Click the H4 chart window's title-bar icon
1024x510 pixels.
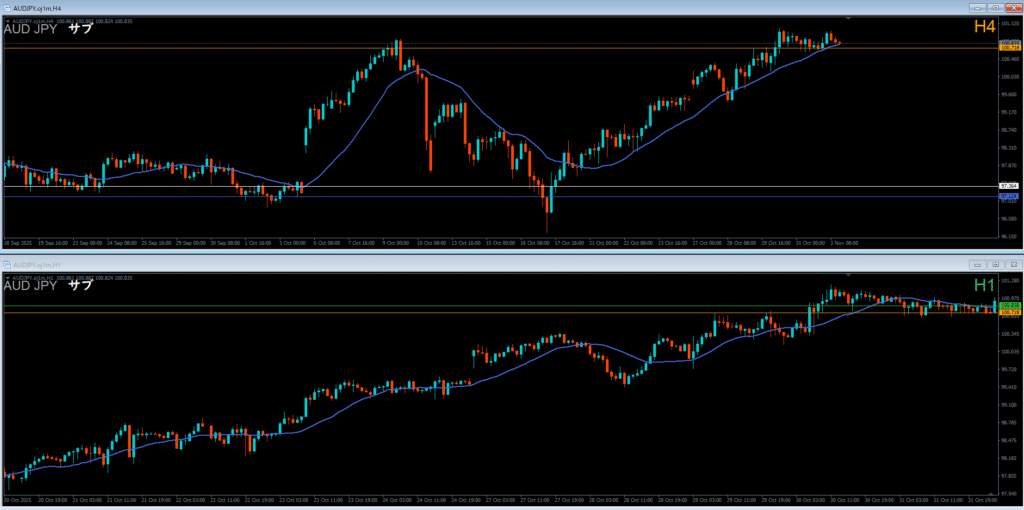[x=7, y=8]
